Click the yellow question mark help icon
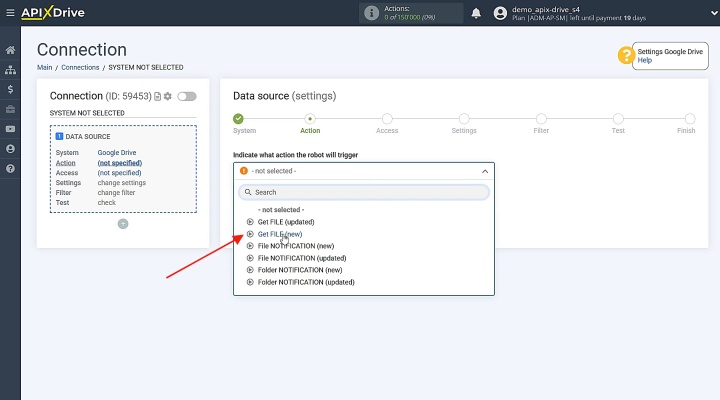The width and height of the screenshot is (720, 400). pyautogui.click(x=626, y=56)
